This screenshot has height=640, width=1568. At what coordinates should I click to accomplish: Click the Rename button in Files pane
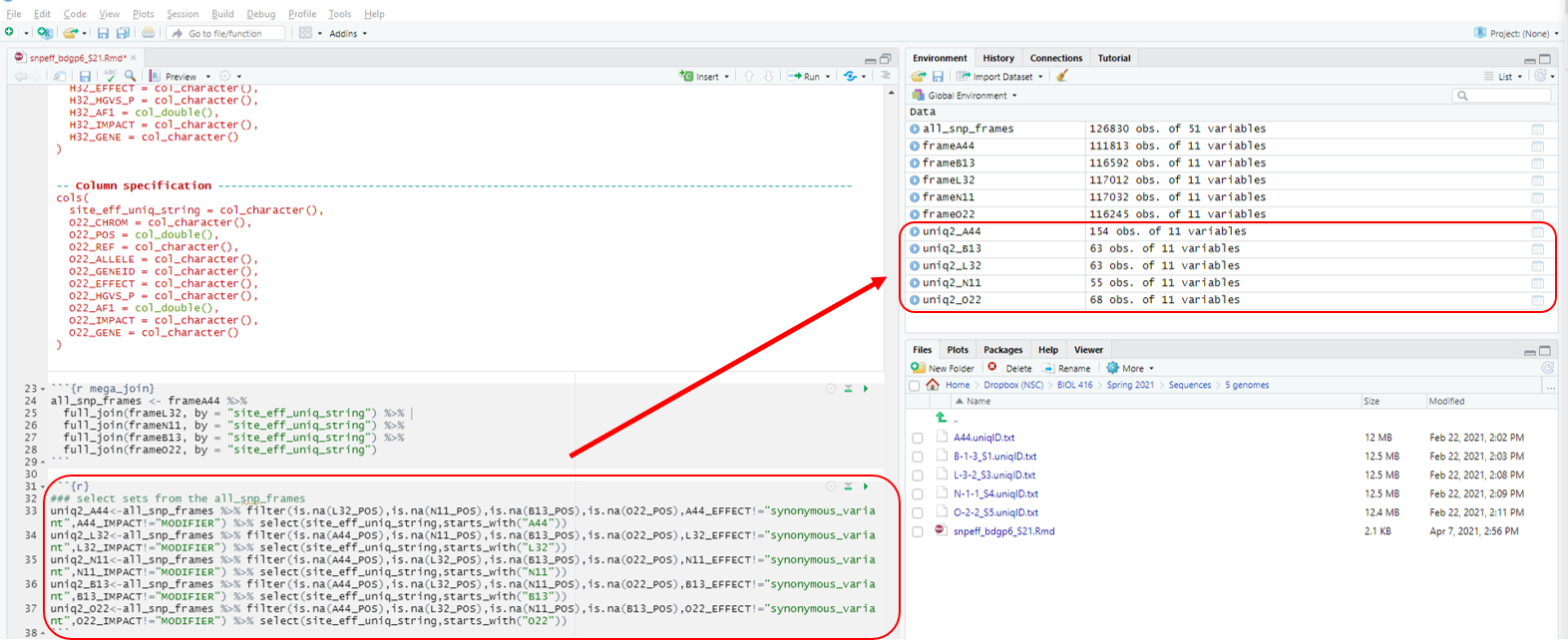[x=1065, y=368]
